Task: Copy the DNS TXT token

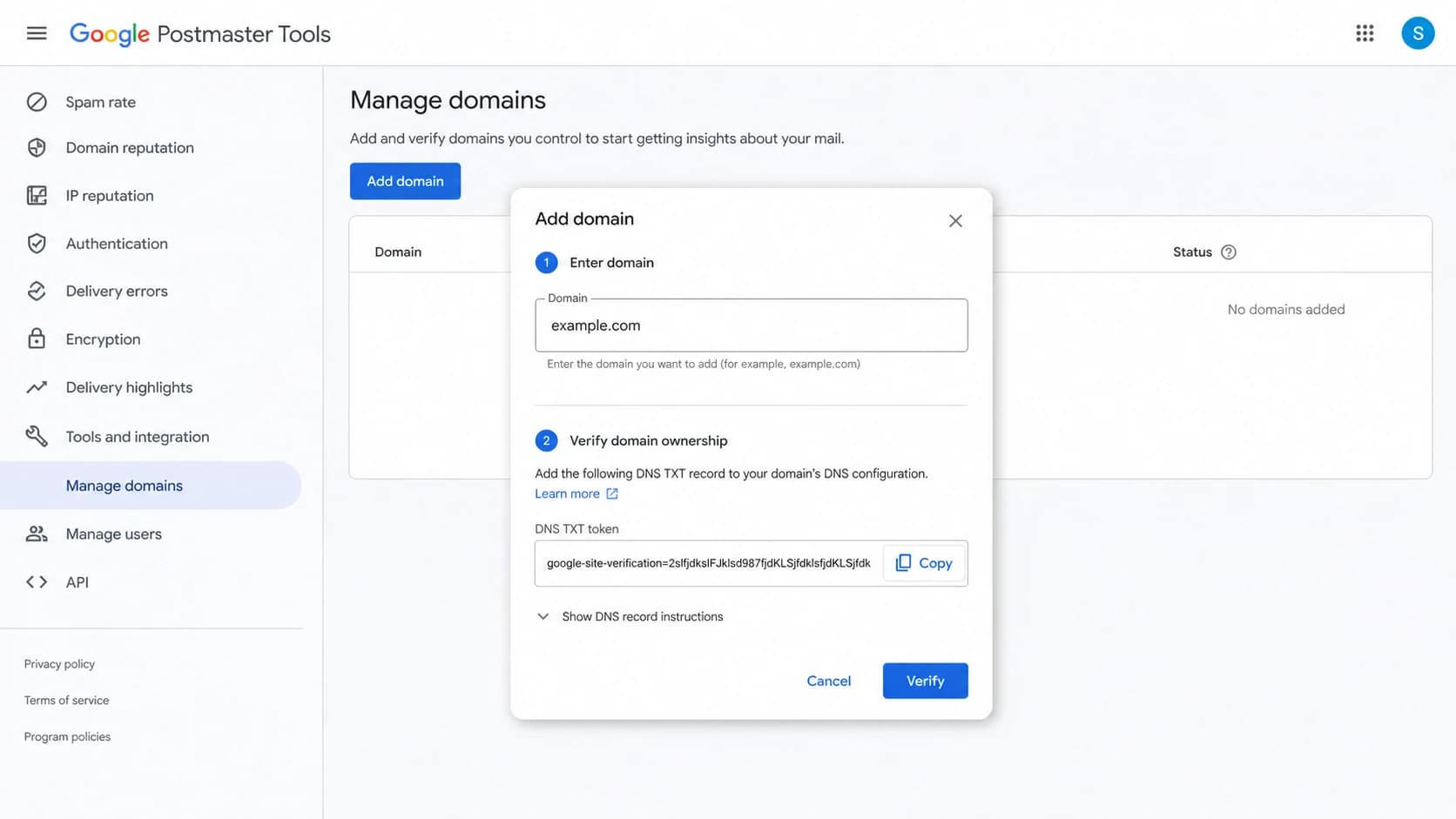Action: [x=924, y=563]
